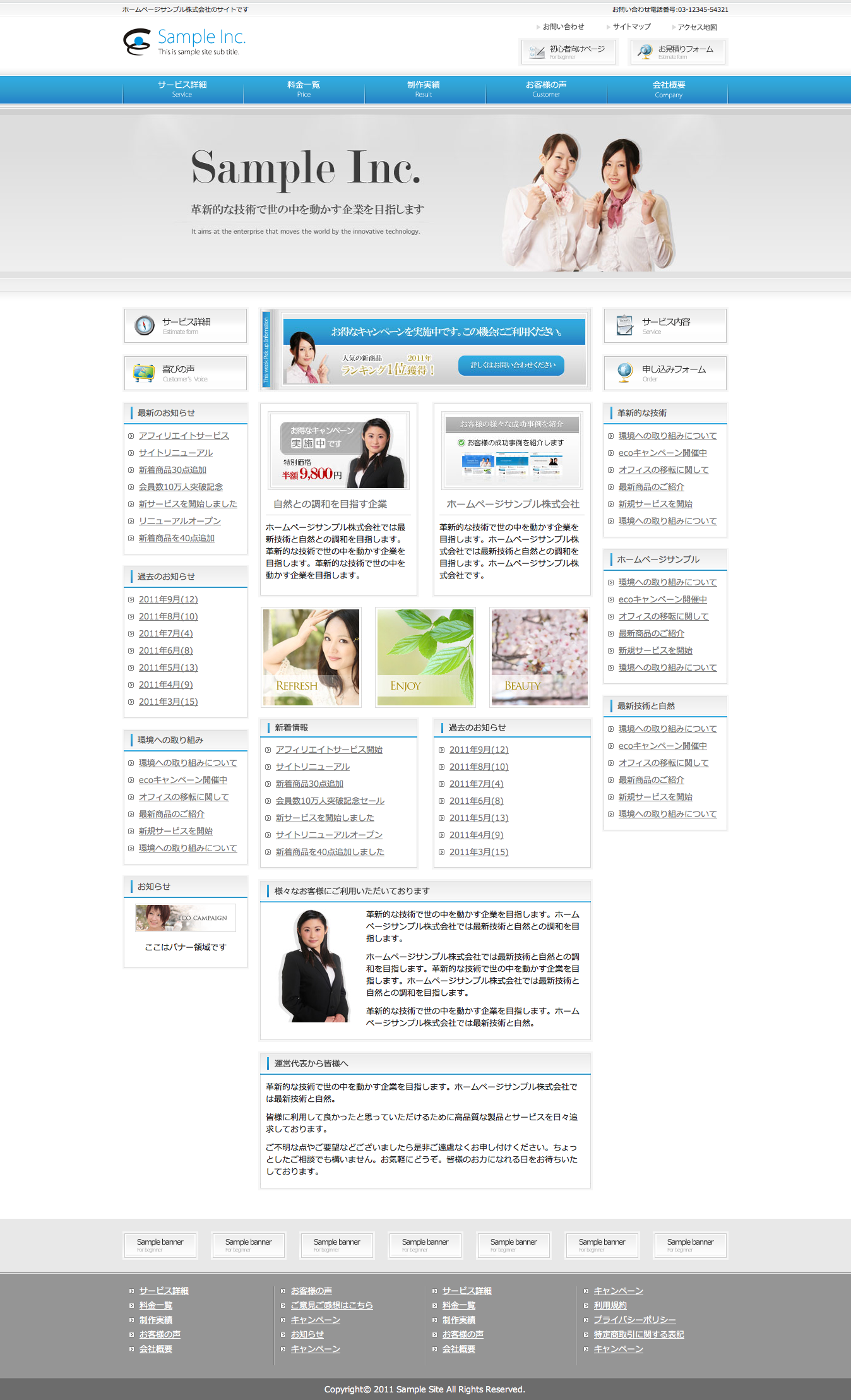Click the green checkmark icon in success stories banner
The height and width of the screenshot is (1400, 851).
461,443
